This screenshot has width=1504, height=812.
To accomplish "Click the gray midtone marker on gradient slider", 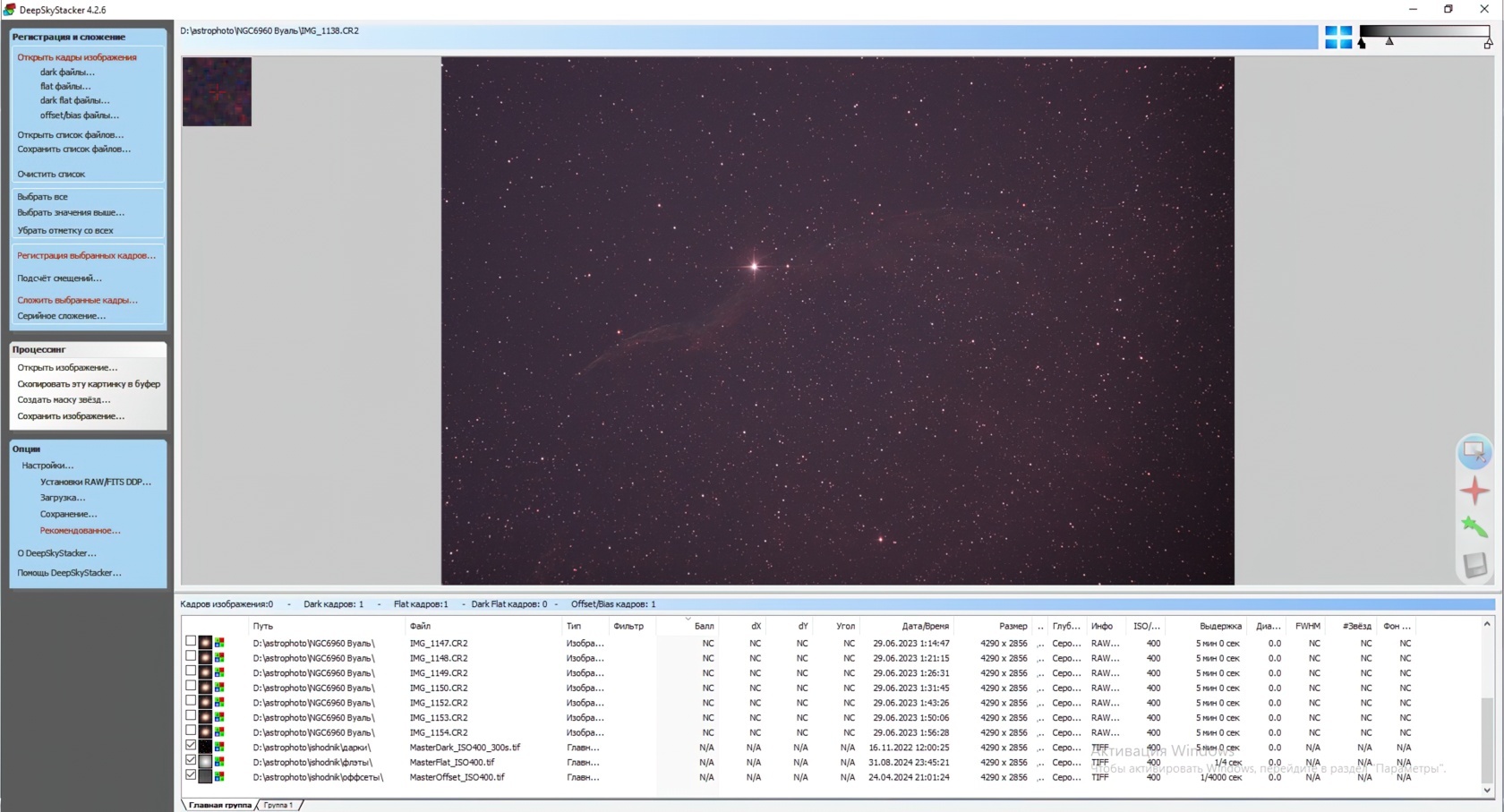I will tap(1389, 41).
